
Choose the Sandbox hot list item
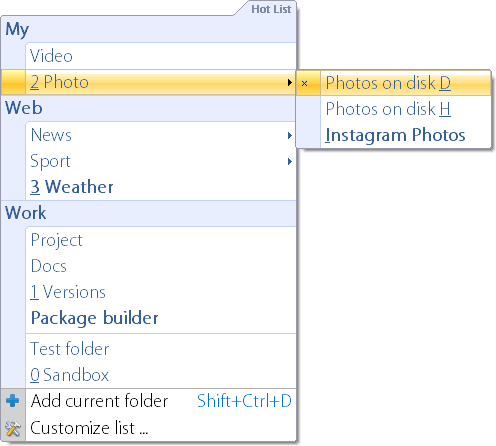161,375
